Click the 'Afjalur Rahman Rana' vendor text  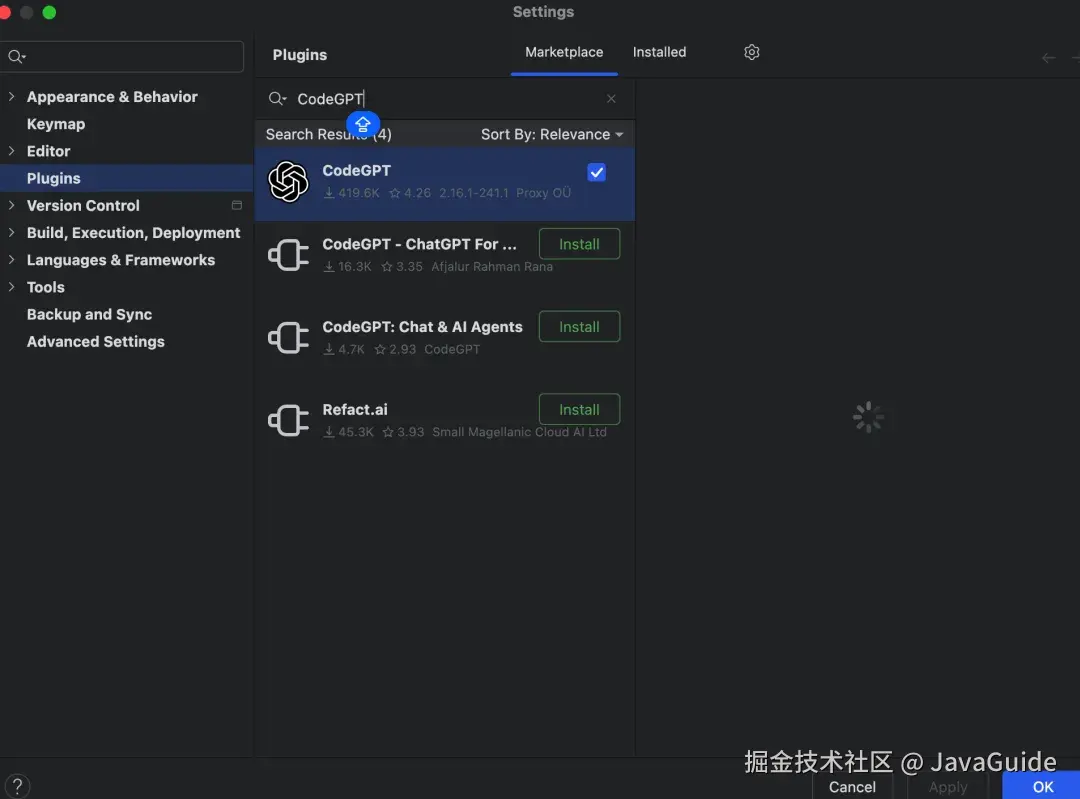click(x=492, y=267)
